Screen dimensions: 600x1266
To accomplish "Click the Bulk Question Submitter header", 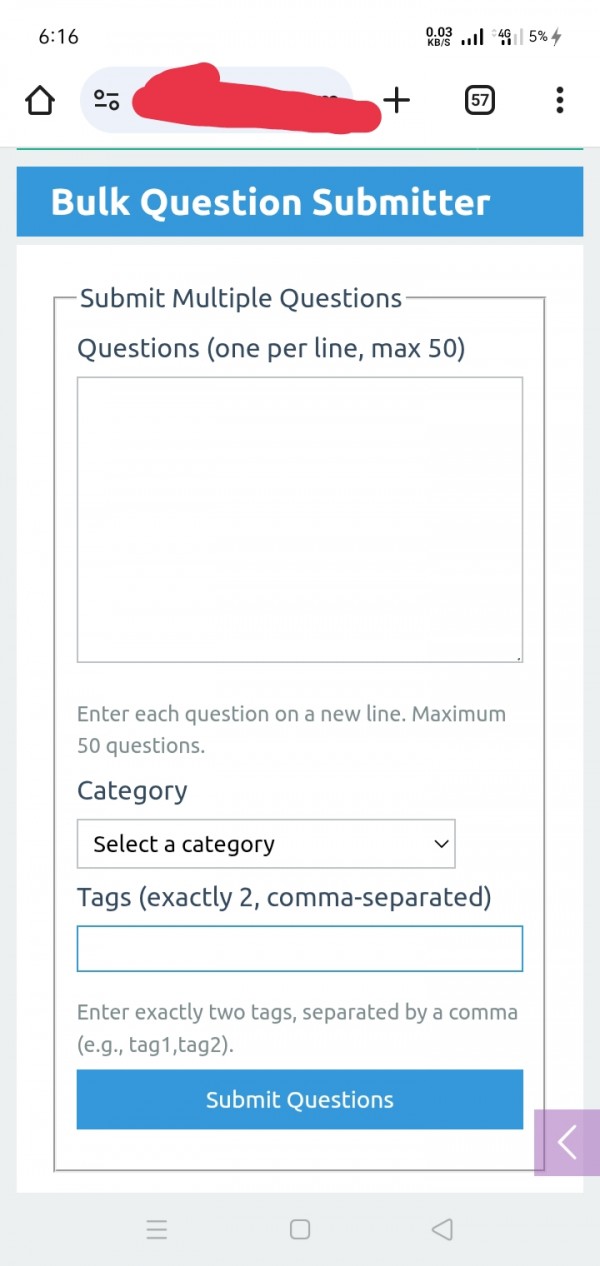I will coord(271,202).
